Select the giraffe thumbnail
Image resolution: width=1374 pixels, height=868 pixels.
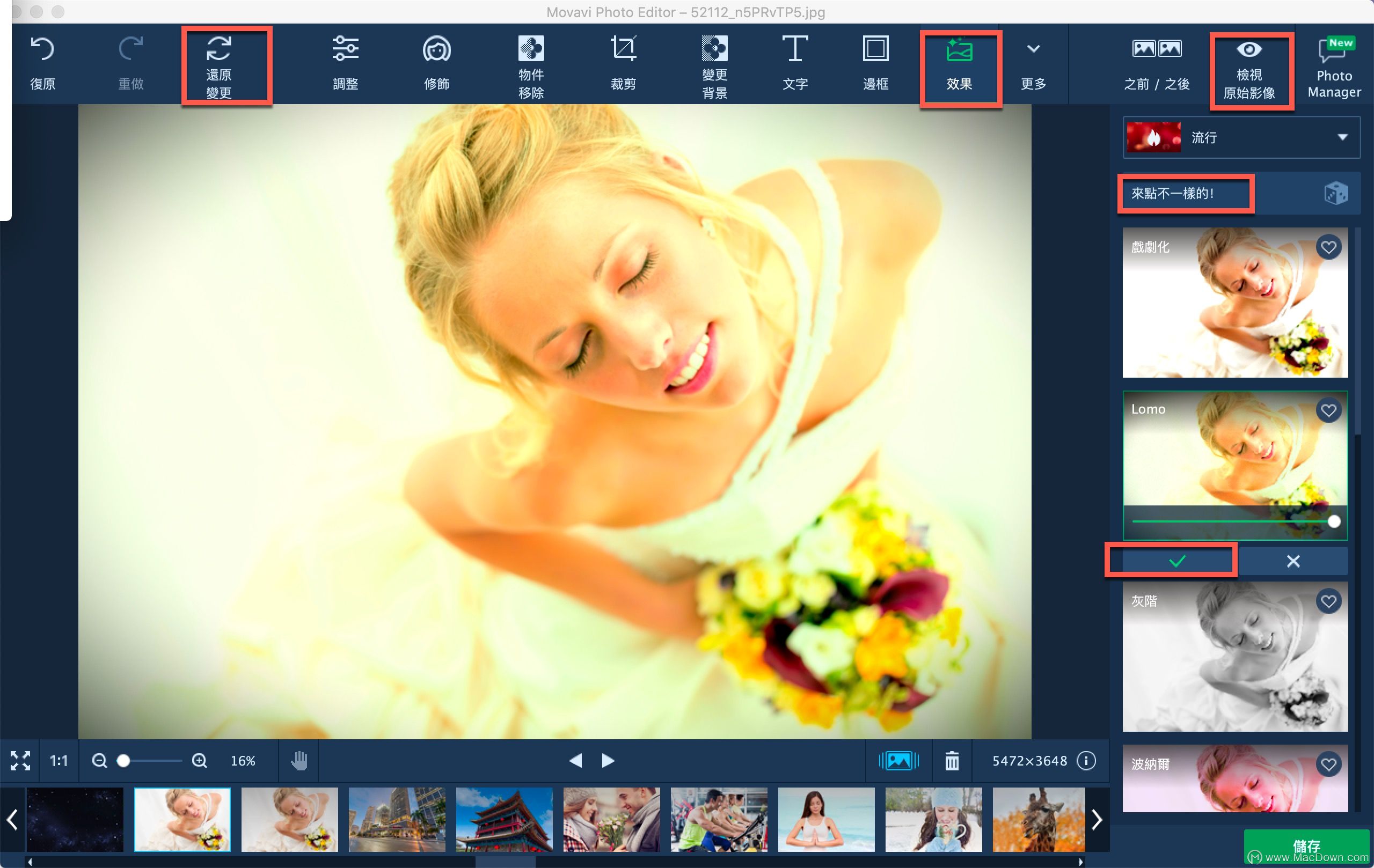click(1039, 820)
